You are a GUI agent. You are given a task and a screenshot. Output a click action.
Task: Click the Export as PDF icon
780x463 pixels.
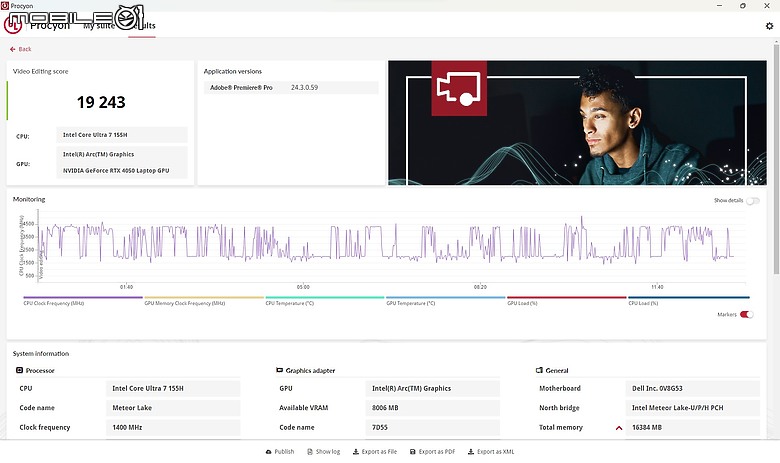pos(412,452)
